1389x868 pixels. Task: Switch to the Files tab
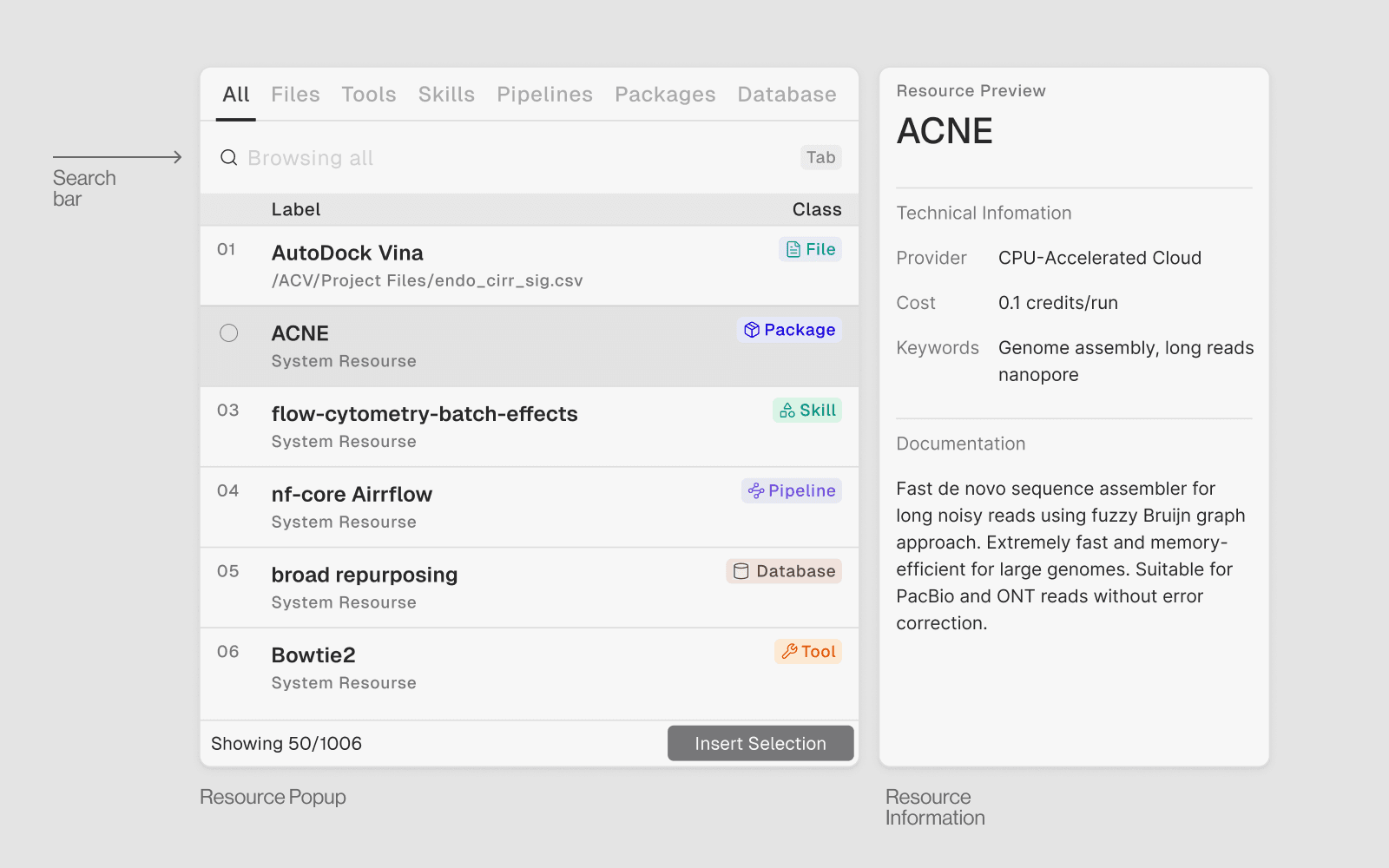point(295,95)
